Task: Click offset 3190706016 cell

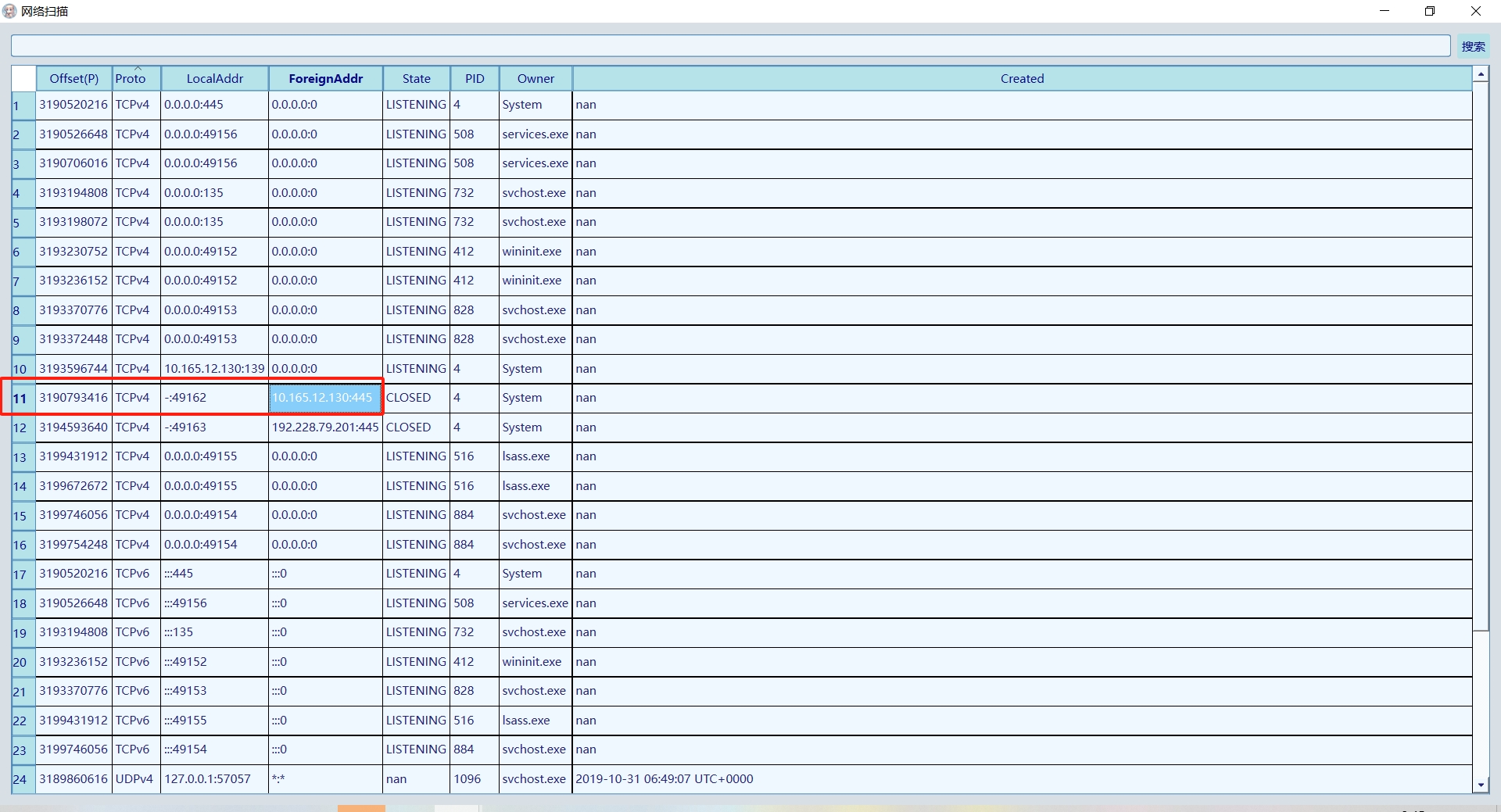Action: click(x=73, y=163)
